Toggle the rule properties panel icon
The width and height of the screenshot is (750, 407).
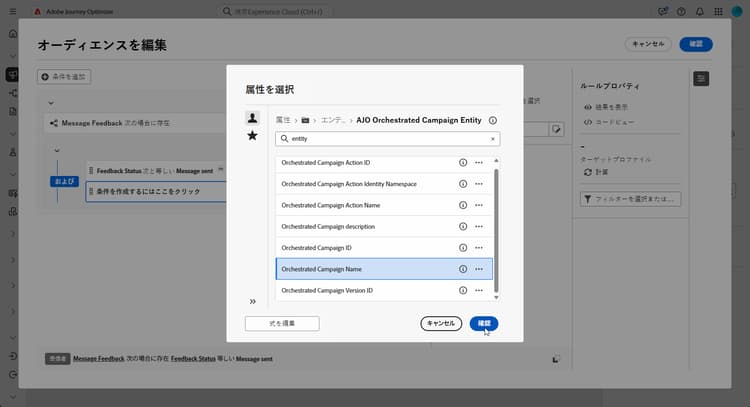701,79
